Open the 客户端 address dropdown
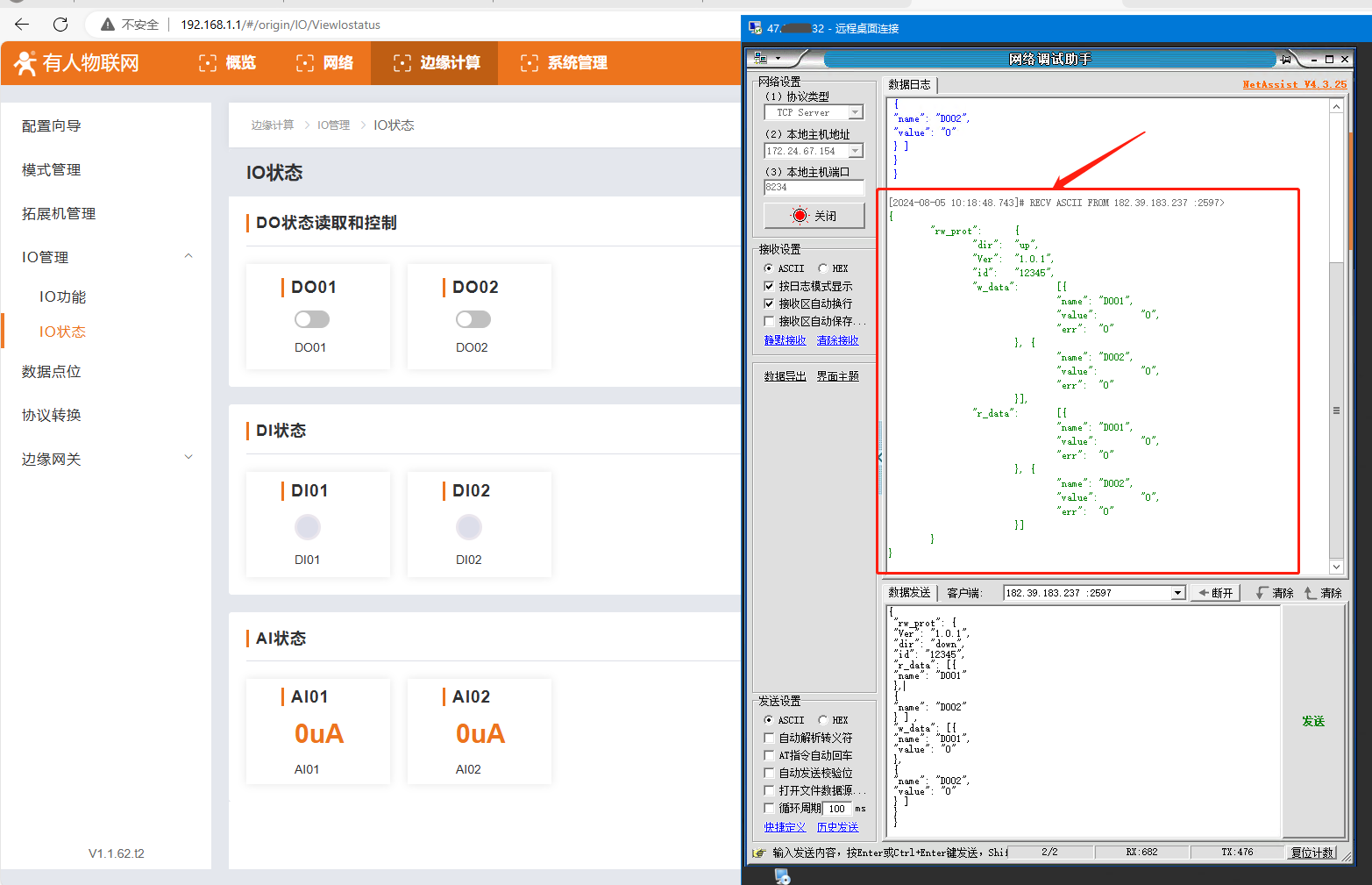The image size is (1372, 885). [1177, 593]
